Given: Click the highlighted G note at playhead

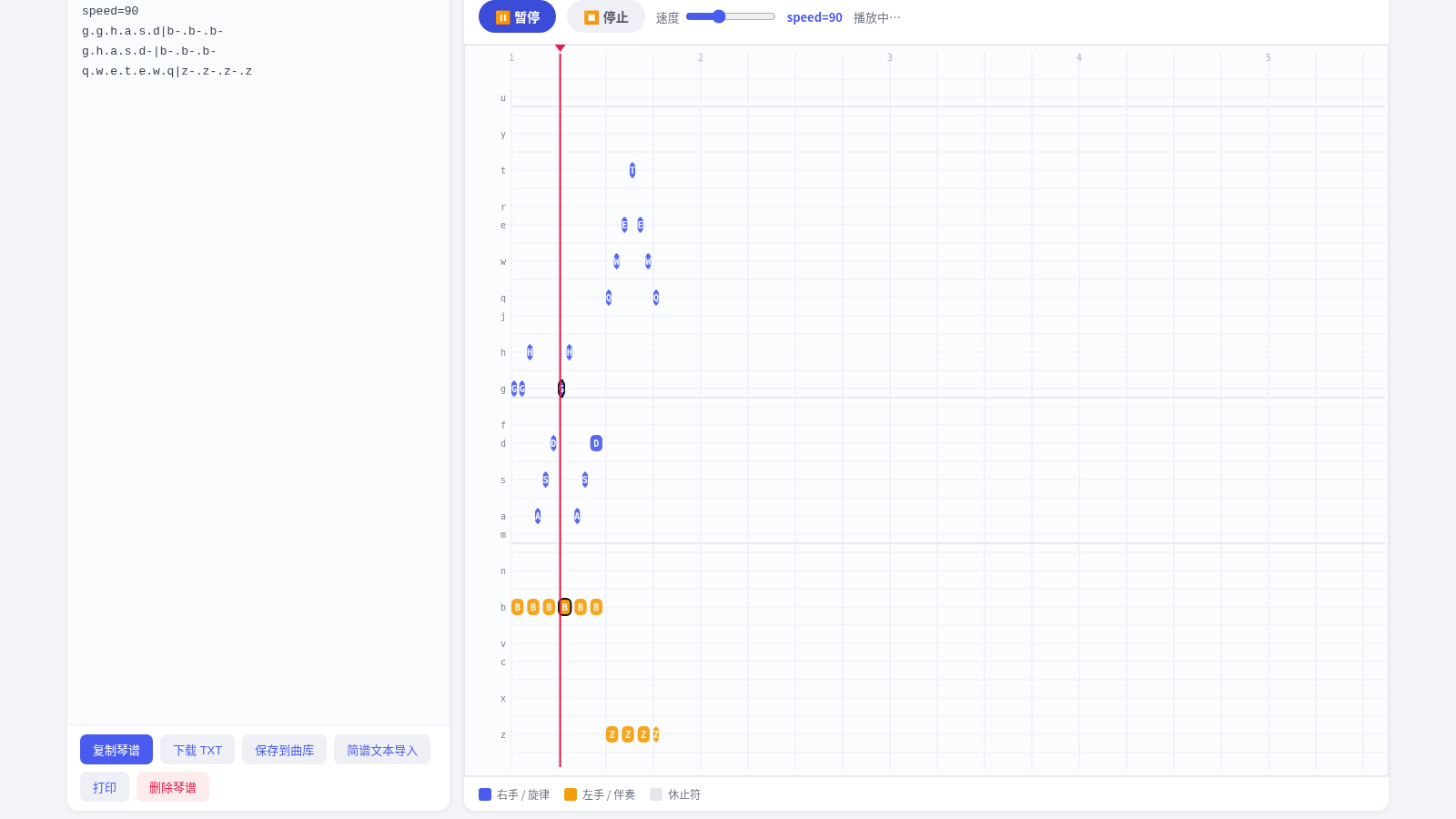Looking at the screenshot, I should [x=561, y=389].
